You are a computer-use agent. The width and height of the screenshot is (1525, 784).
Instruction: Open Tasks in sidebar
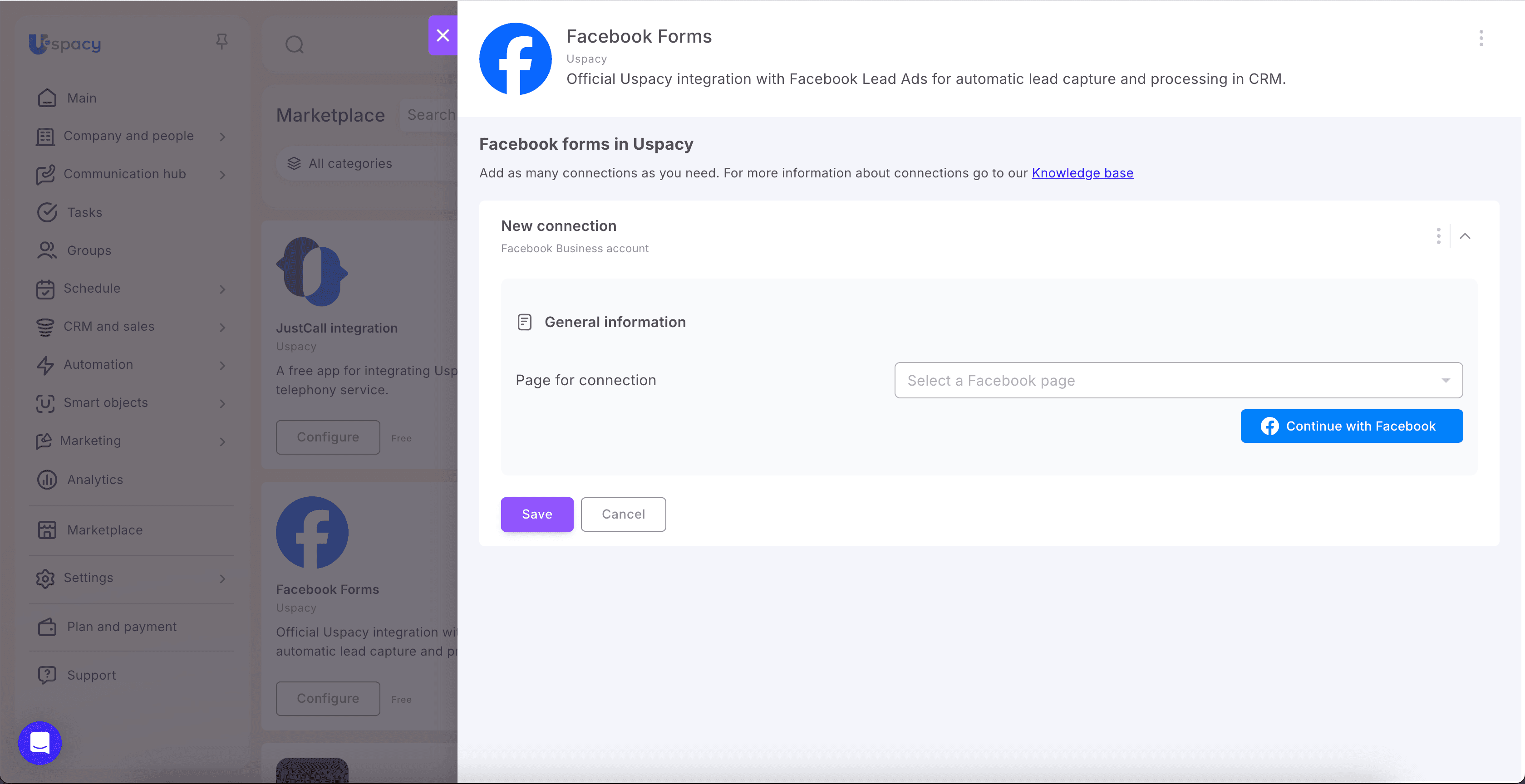coord(84,212)
